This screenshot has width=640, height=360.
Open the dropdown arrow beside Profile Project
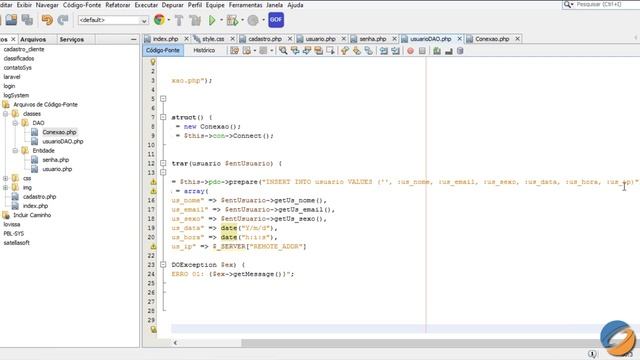tap(263, 20)
